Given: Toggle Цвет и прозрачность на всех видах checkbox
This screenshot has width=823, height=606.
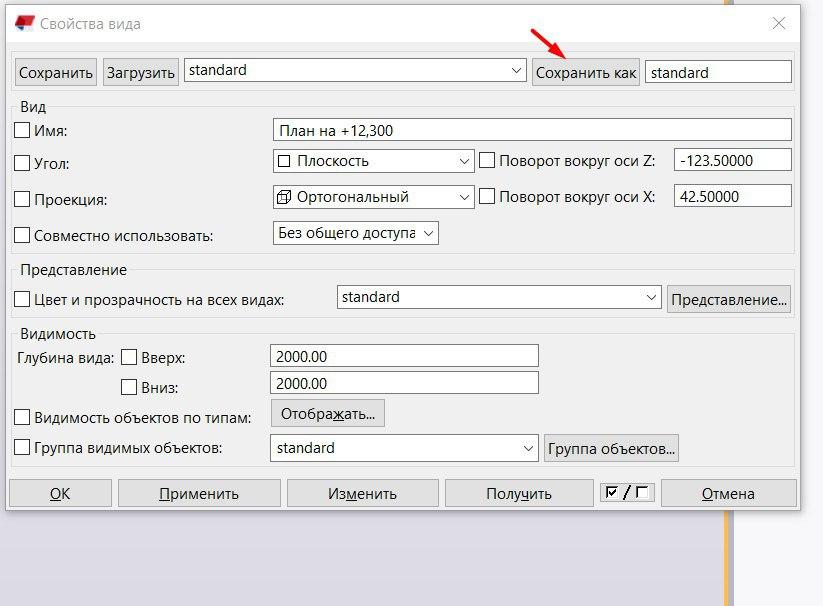Looking at the screenshot, I should tap(22, 299).
